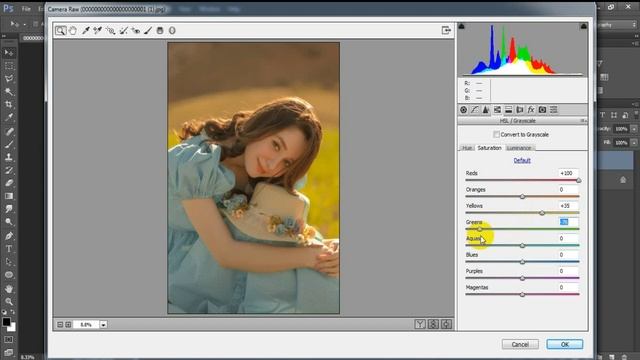Select the Photoshop Type tool behind dialog
640x360 pixels.
point(9,249)
